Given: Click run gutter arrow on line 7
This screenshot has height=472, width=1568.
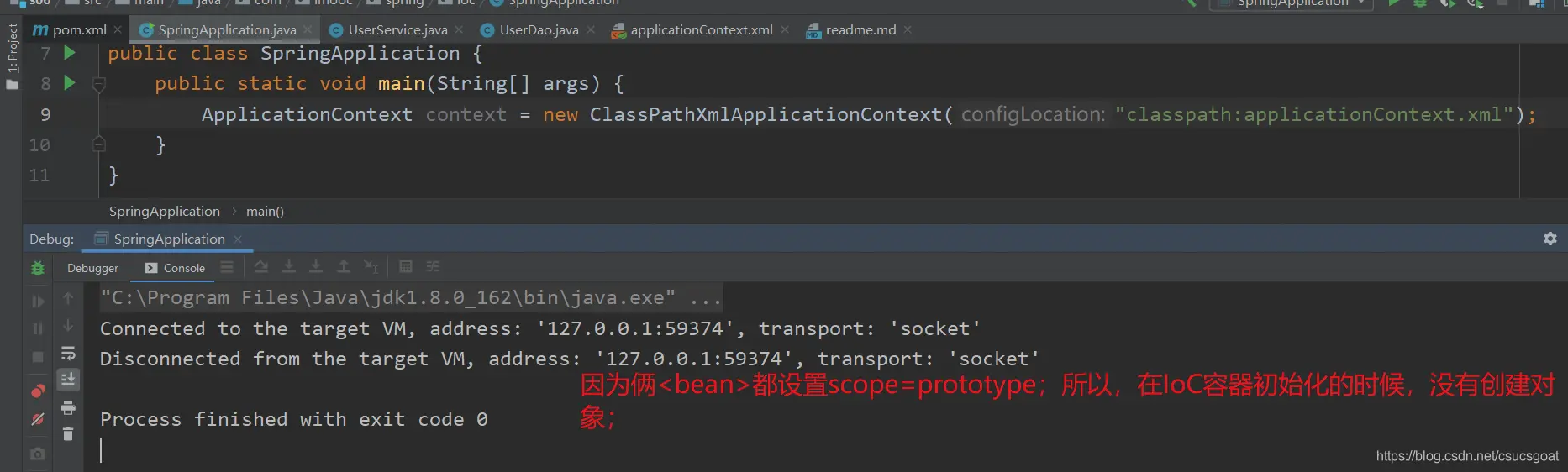Looking at the screenshot, I should pyautogui.click(x=70, y=53).
